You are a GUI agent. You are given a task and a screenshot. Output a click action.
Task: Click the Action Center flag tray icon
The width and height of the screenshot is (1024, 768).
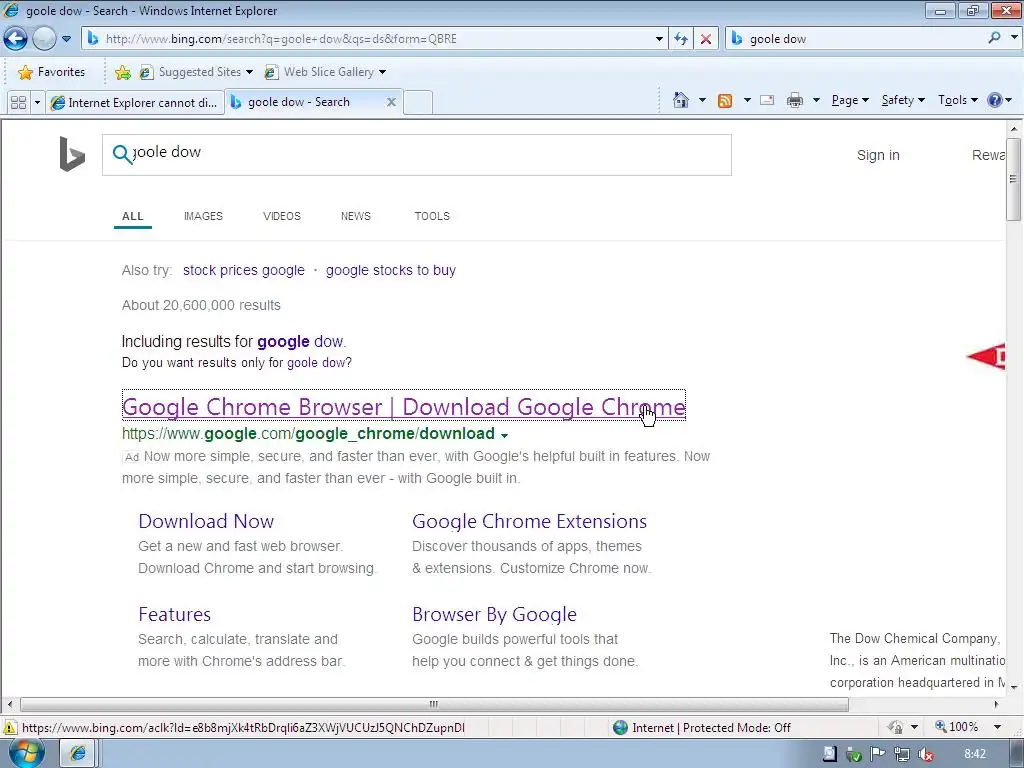click(x=878, y=754)
